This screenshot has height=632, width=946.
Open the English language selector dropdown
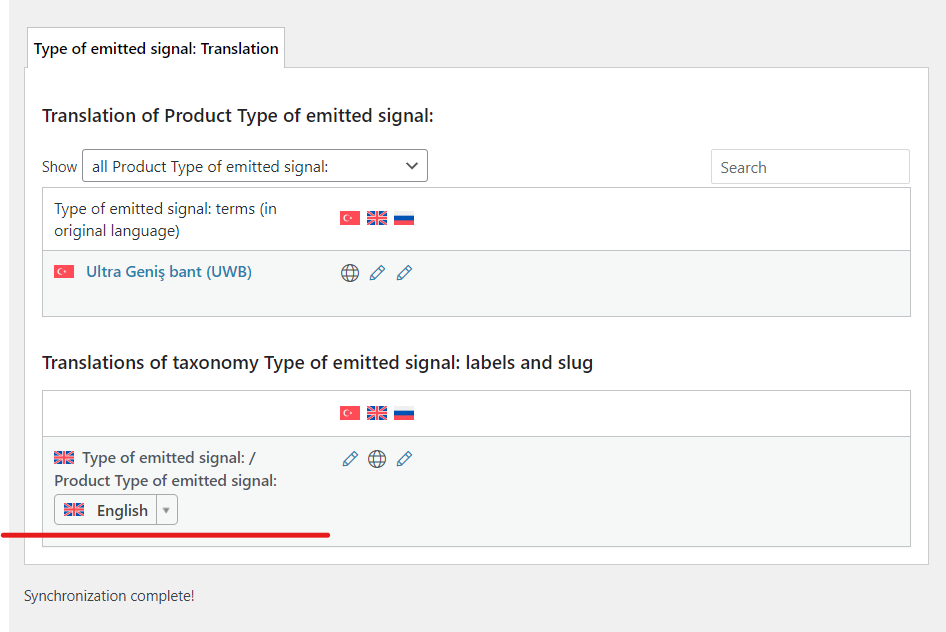click(x=116, y=510)
